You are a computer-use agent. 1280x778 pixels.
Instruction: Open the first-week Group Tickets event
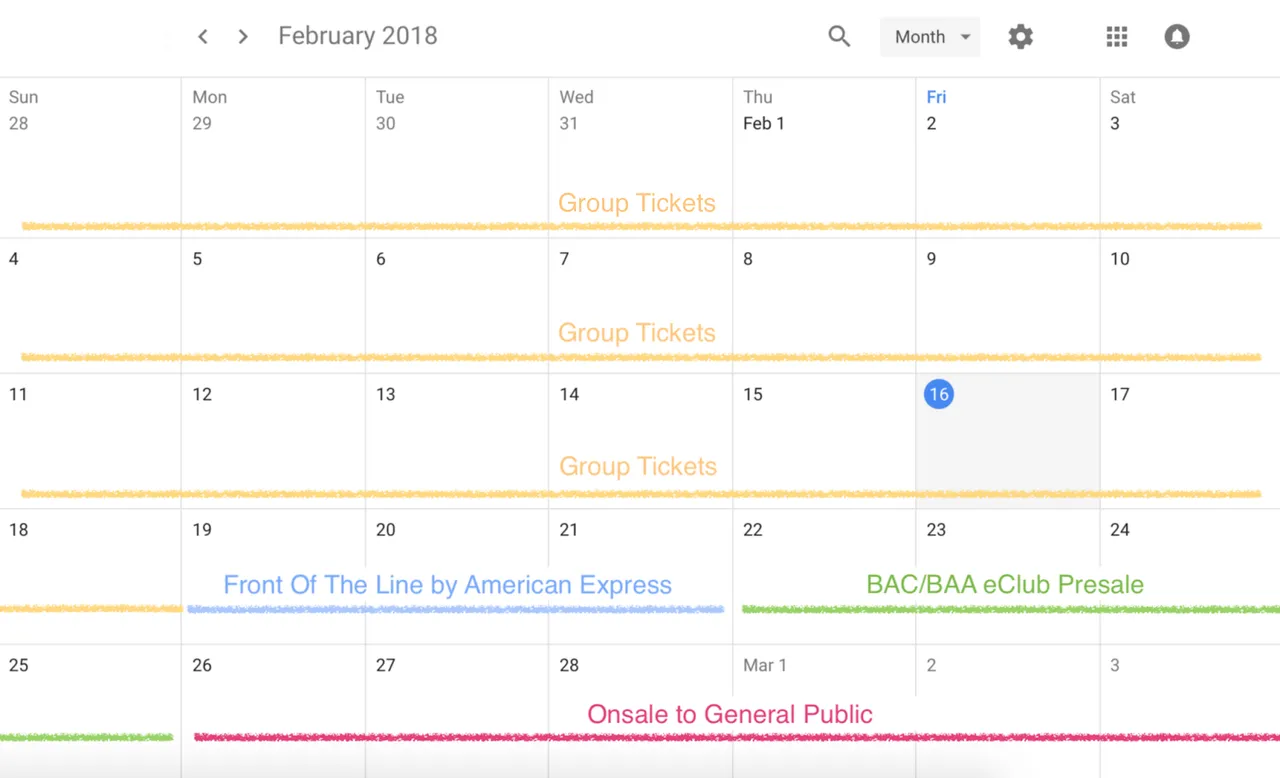click(x=637, y=203)
